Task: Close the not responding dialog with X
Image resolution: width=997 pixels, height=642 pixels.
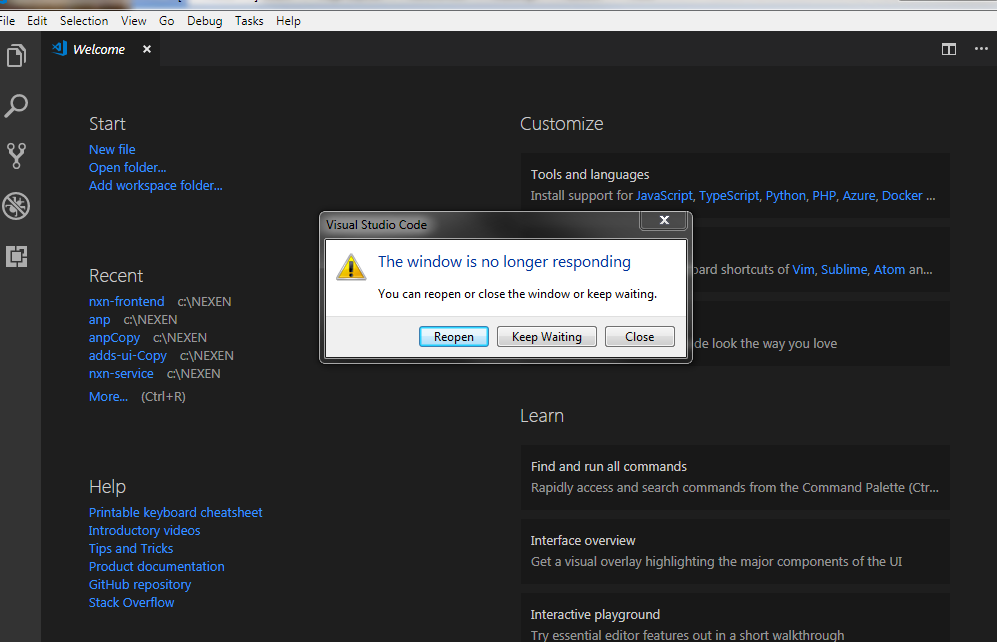Action: [664, 220]
